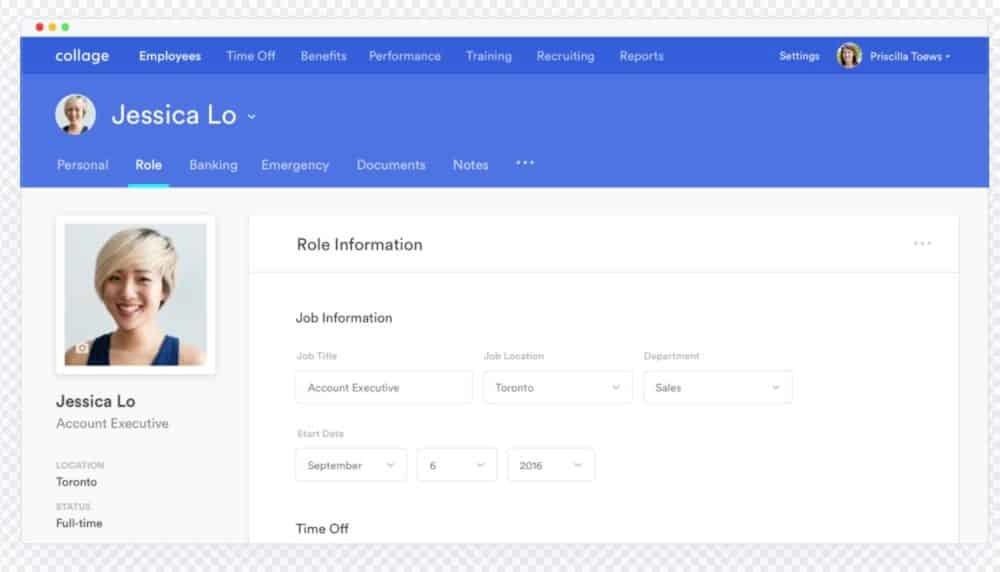Click the camera icon on profile photo

pos(82,349)
